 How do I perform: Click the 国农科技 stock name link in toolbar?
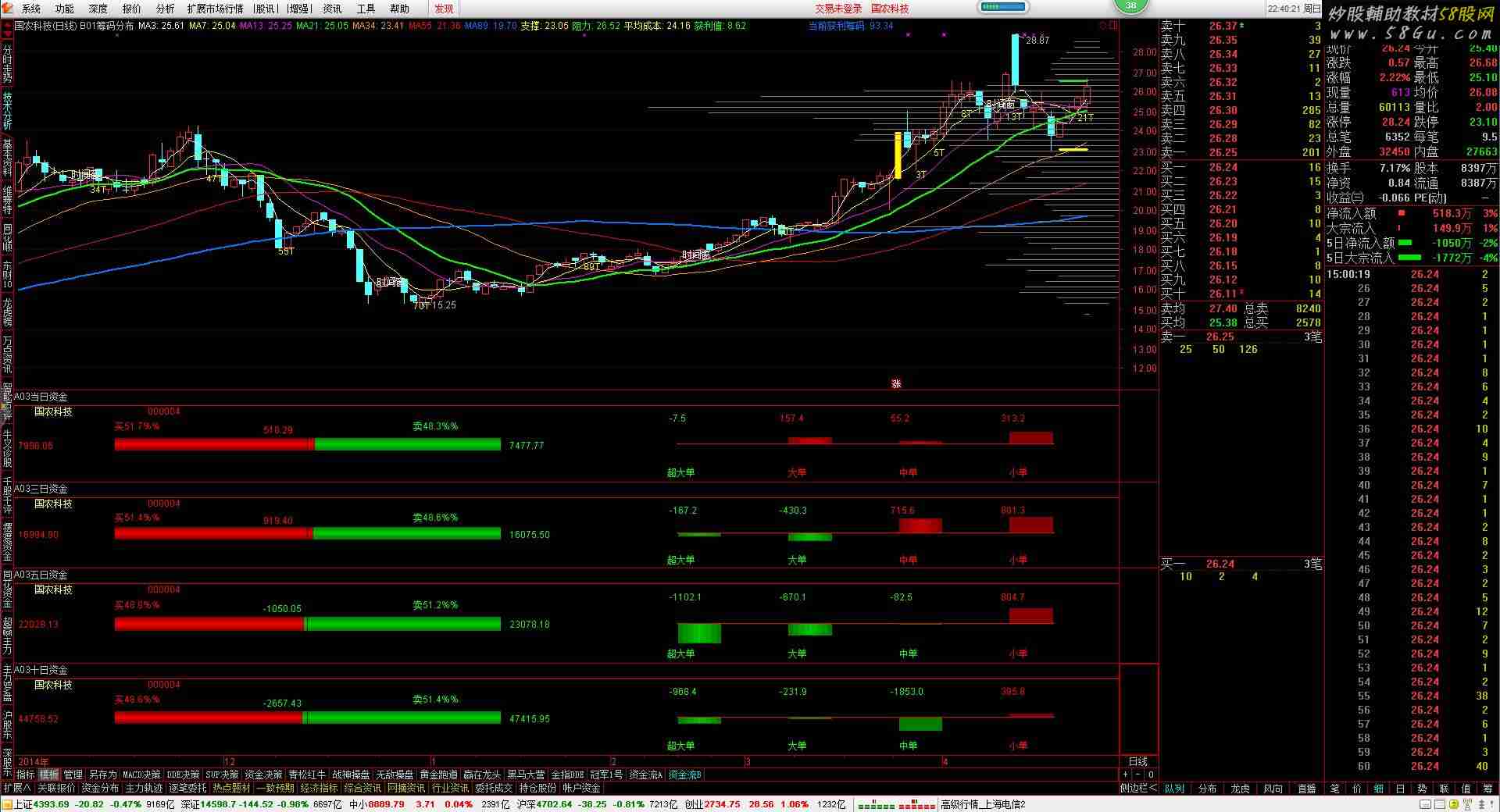coord(890,9)
